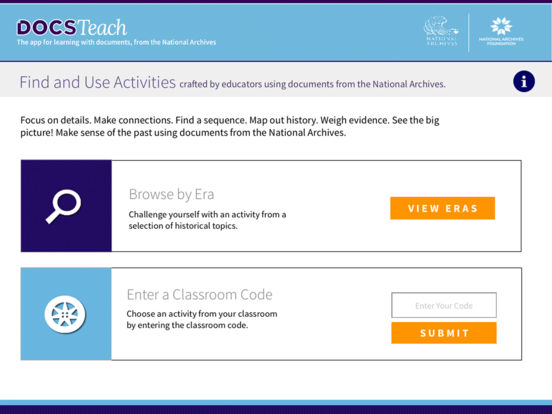Click the classroom code description text
The height and width of the screenshot is (414, 552).
pyautogui.click(x=202, y=319)
